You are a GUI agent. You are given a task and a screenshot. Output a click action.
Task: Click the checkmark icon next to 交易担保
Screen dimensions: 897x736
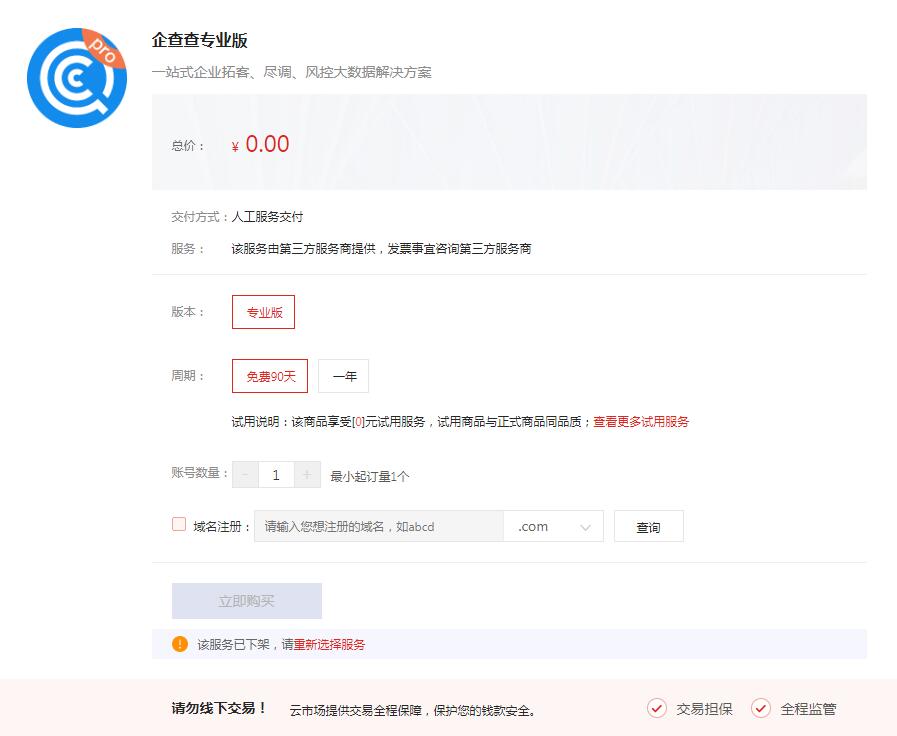[657, 709]
